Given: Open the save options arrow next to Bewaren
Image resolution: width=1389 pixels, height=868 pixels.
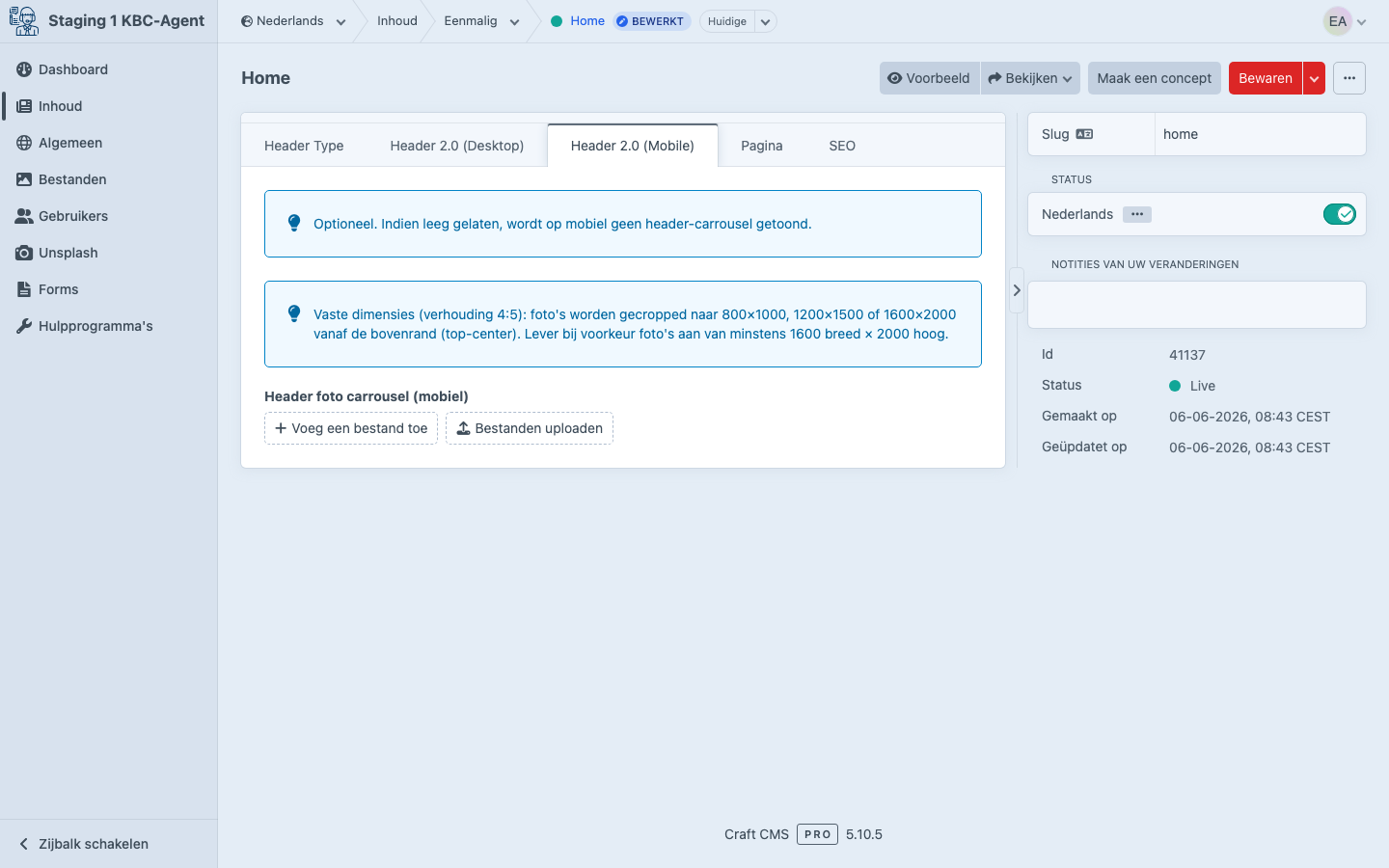Looking at the screenshot, I should [x=1314, y=78].
